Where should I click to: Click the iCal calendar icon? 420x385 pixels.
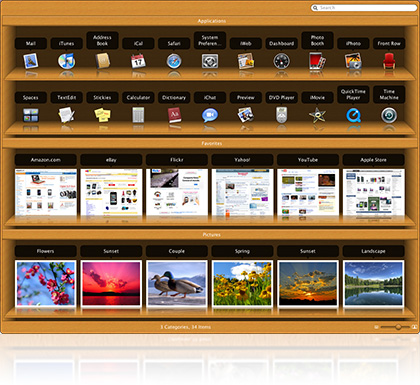click(x=138, y=61)
